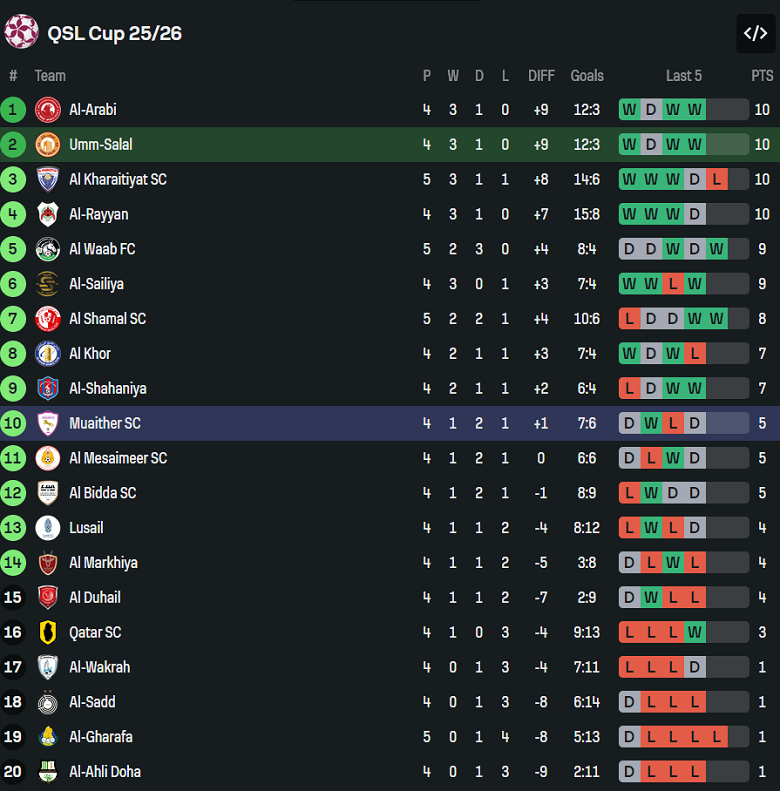780x791 pixels.
Task: Click the Al Khor team logo
Action: [47, 354]
